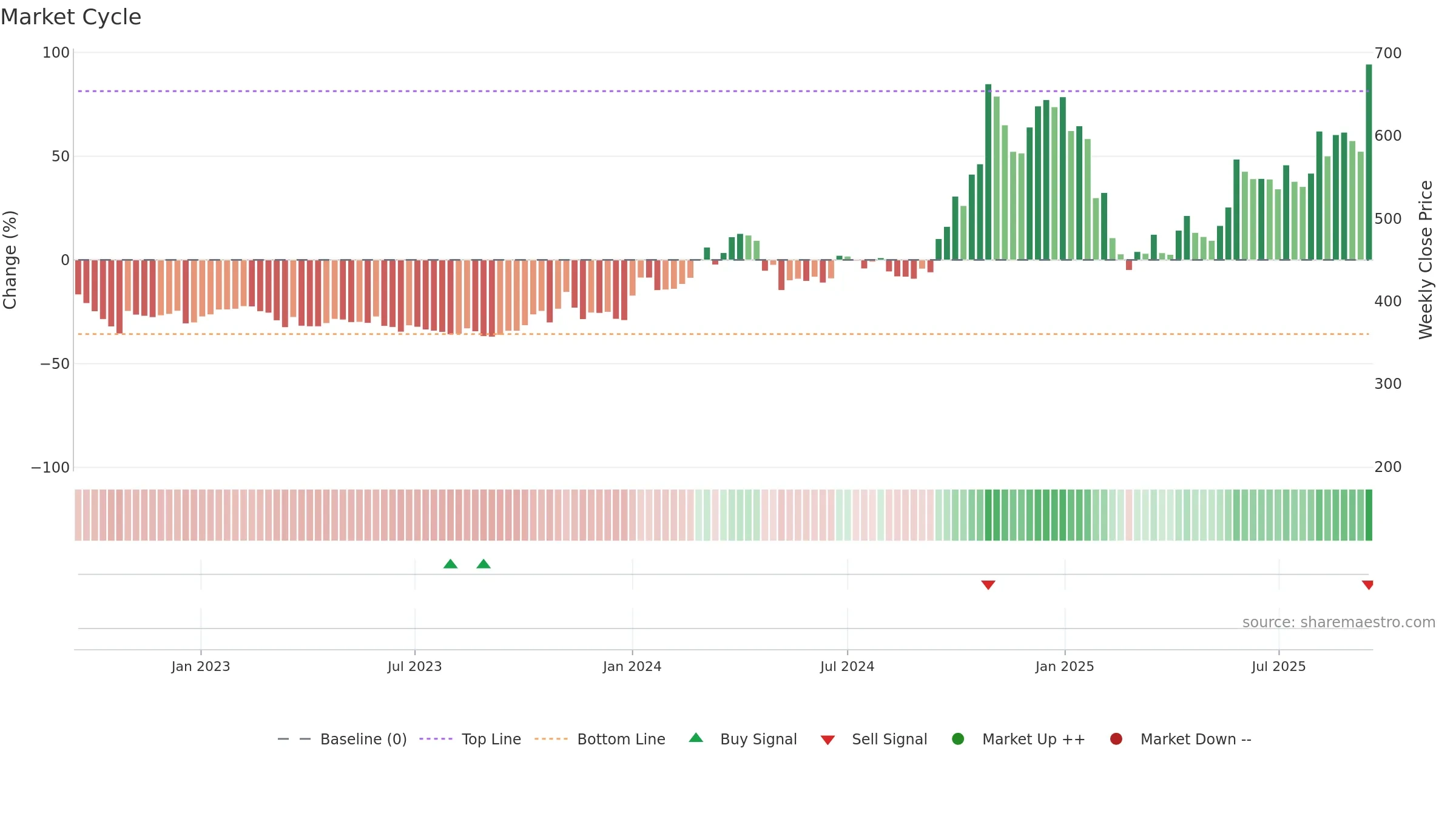Click the source: sharemaestro.com text

tap(1339, 622)
